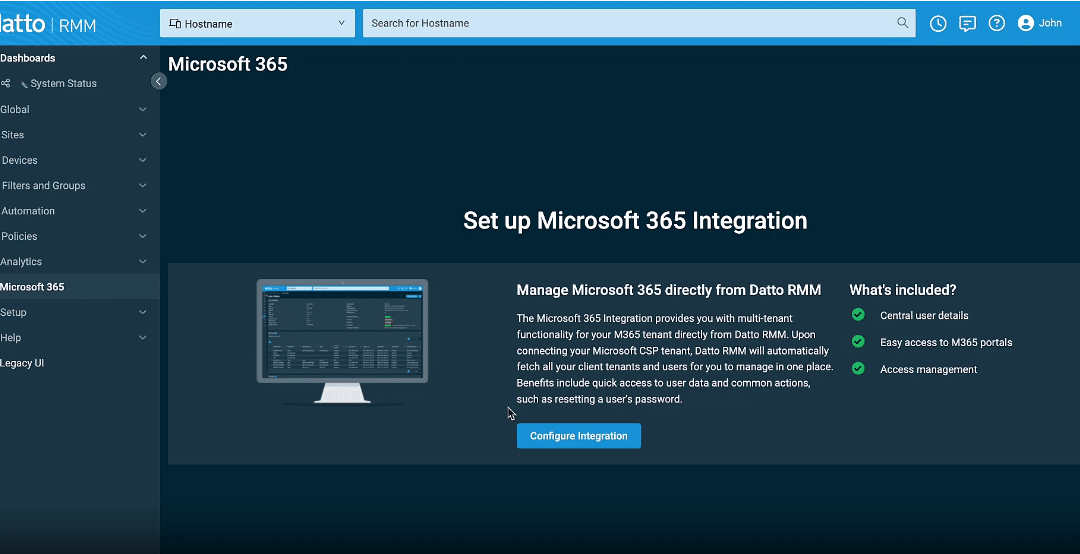This screenshot has height=554, width=1080.
Task: Select the Policies sidebar item
Action: (19, 236)
